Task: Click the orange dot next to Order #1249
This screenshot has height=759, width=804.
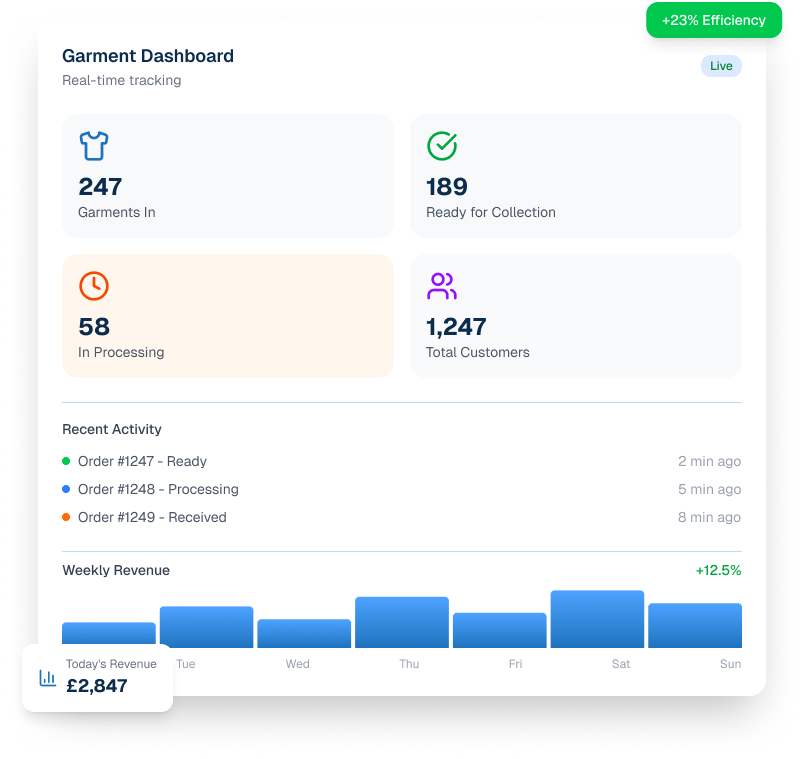Action: pos(66,517)
